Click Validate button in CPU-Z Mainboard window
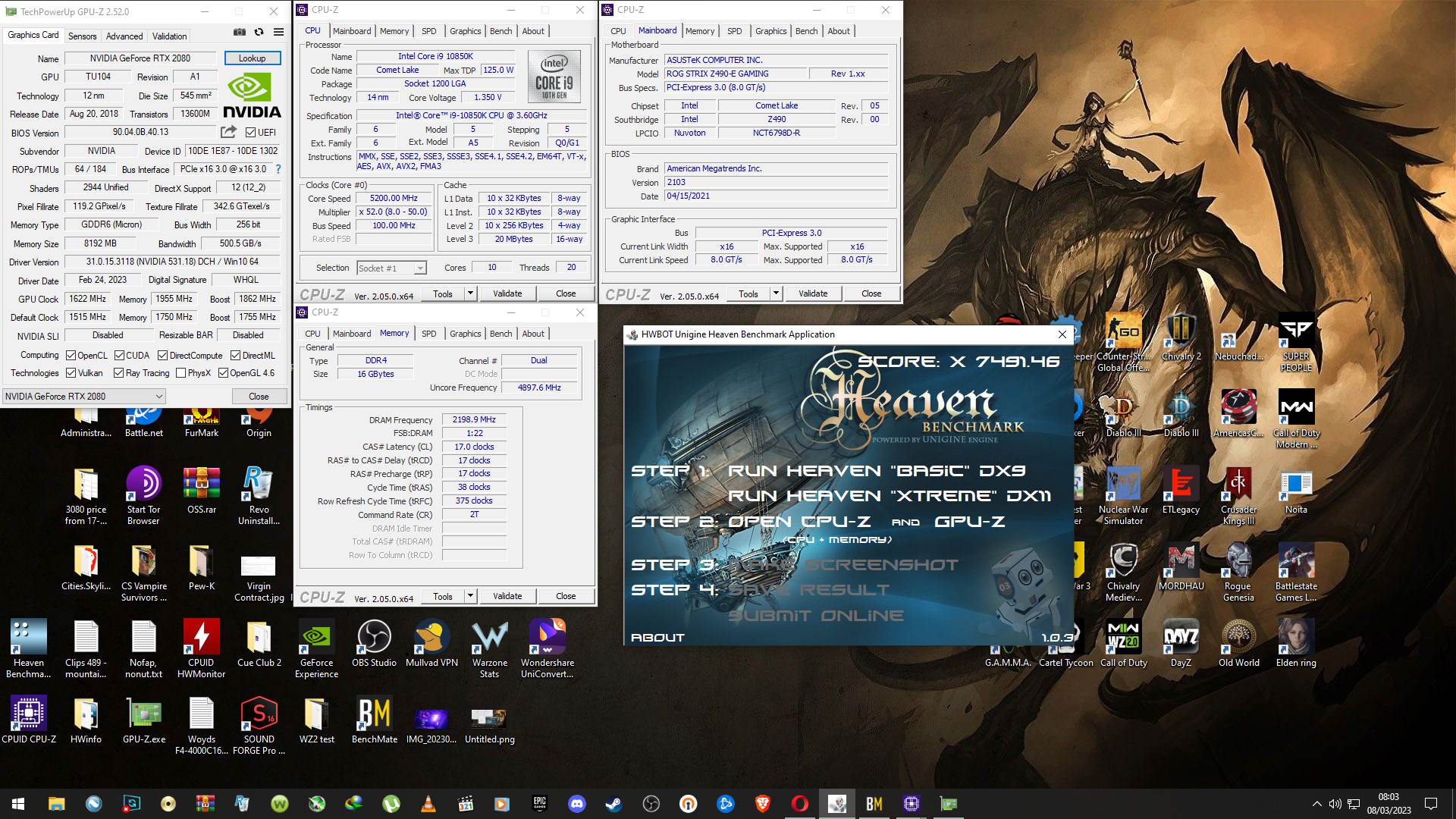Image resolution: width=1456 pixels, height=819 pixels. click(x=813, y=293)
